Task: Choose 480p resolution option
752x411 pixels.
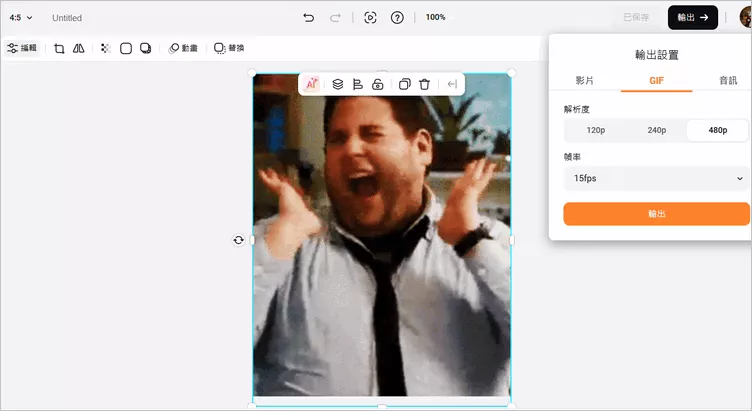Action: [717, 130]
